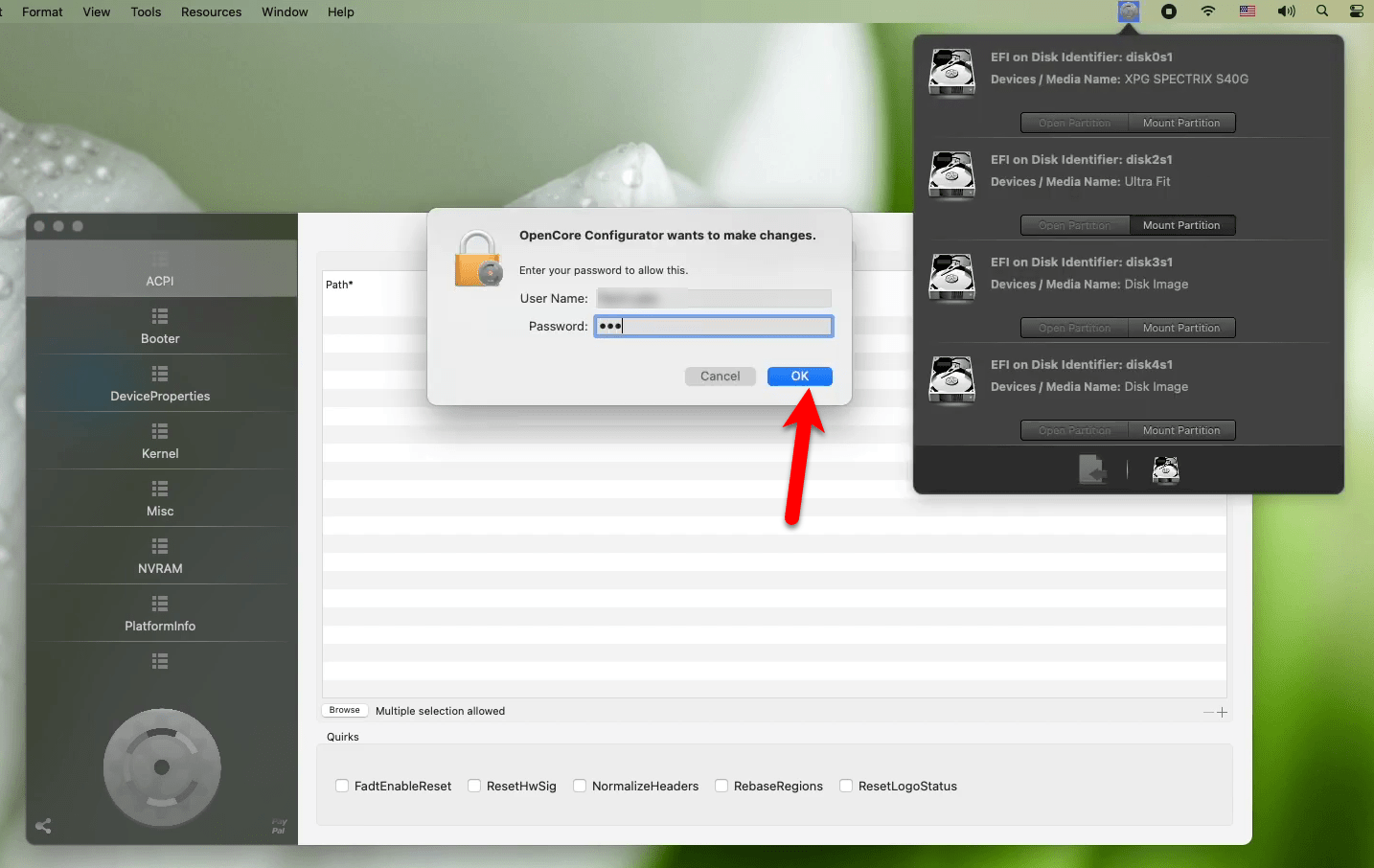The image size is (1374, 868).
Task: Click the hard drive icon in EFI panel footer
Action: [1165, 469]
